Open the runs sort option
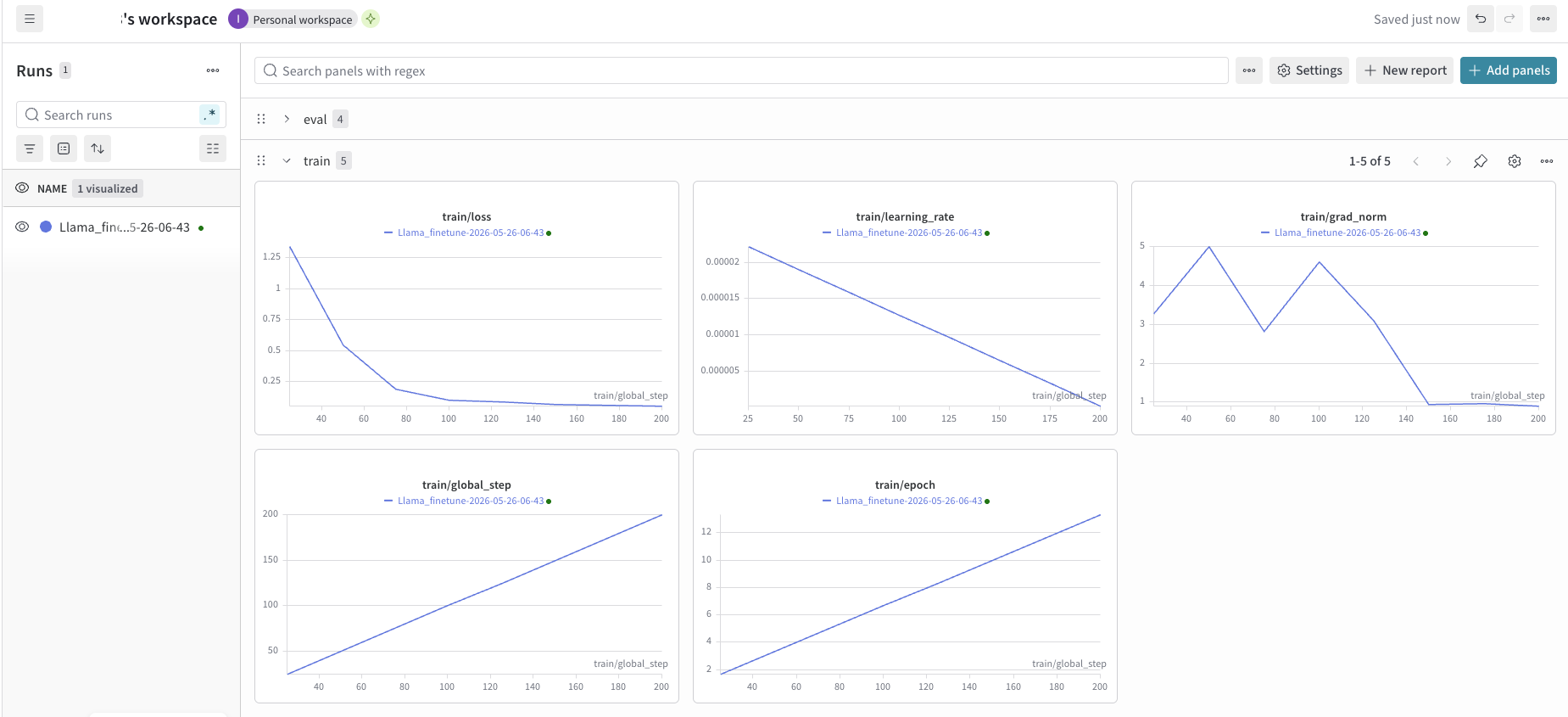Screen dimensions: 1568x717 coord(98,148)
